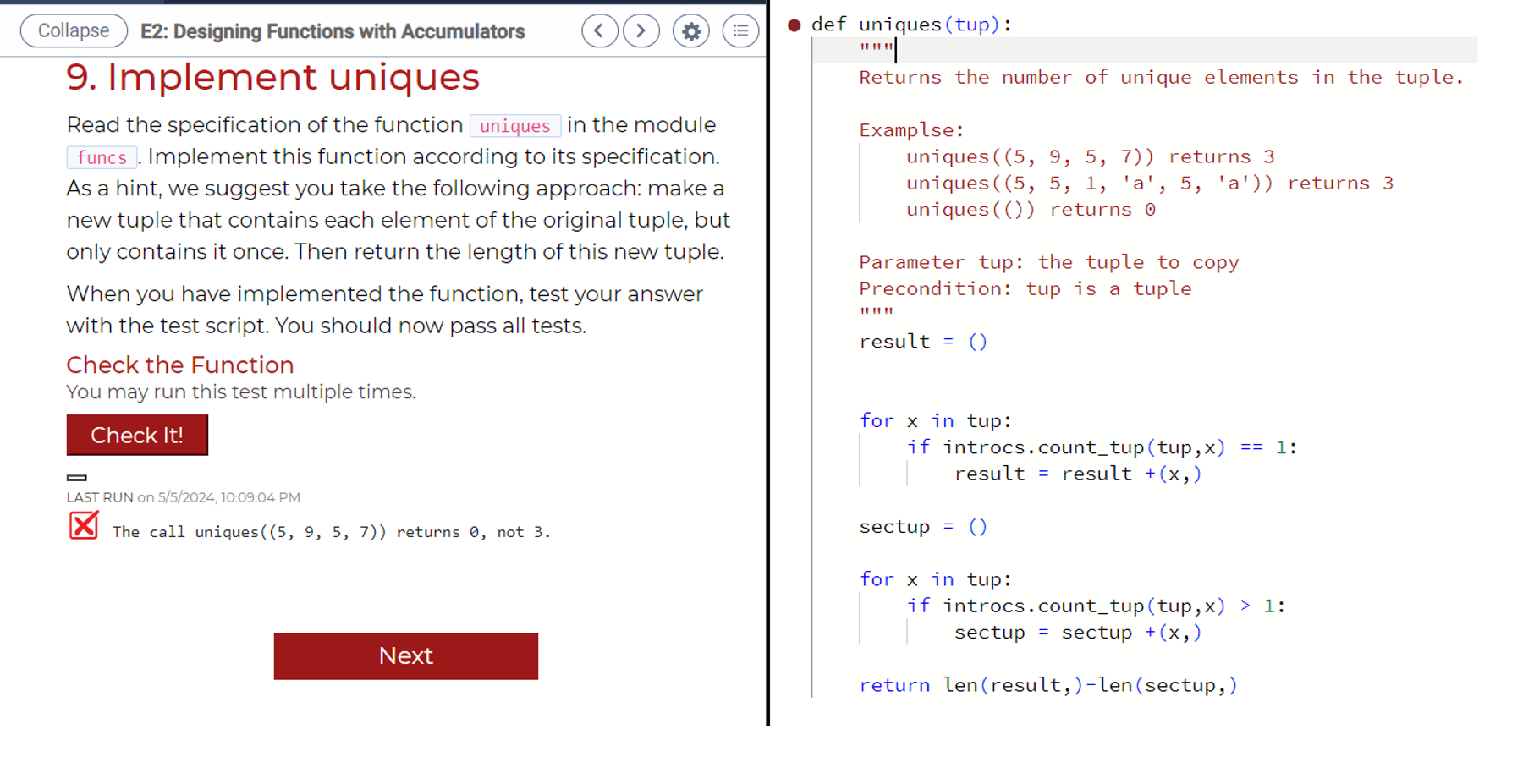Expand lesson navigation via the list icon
1523x784 pixels.
pos(740,30)
